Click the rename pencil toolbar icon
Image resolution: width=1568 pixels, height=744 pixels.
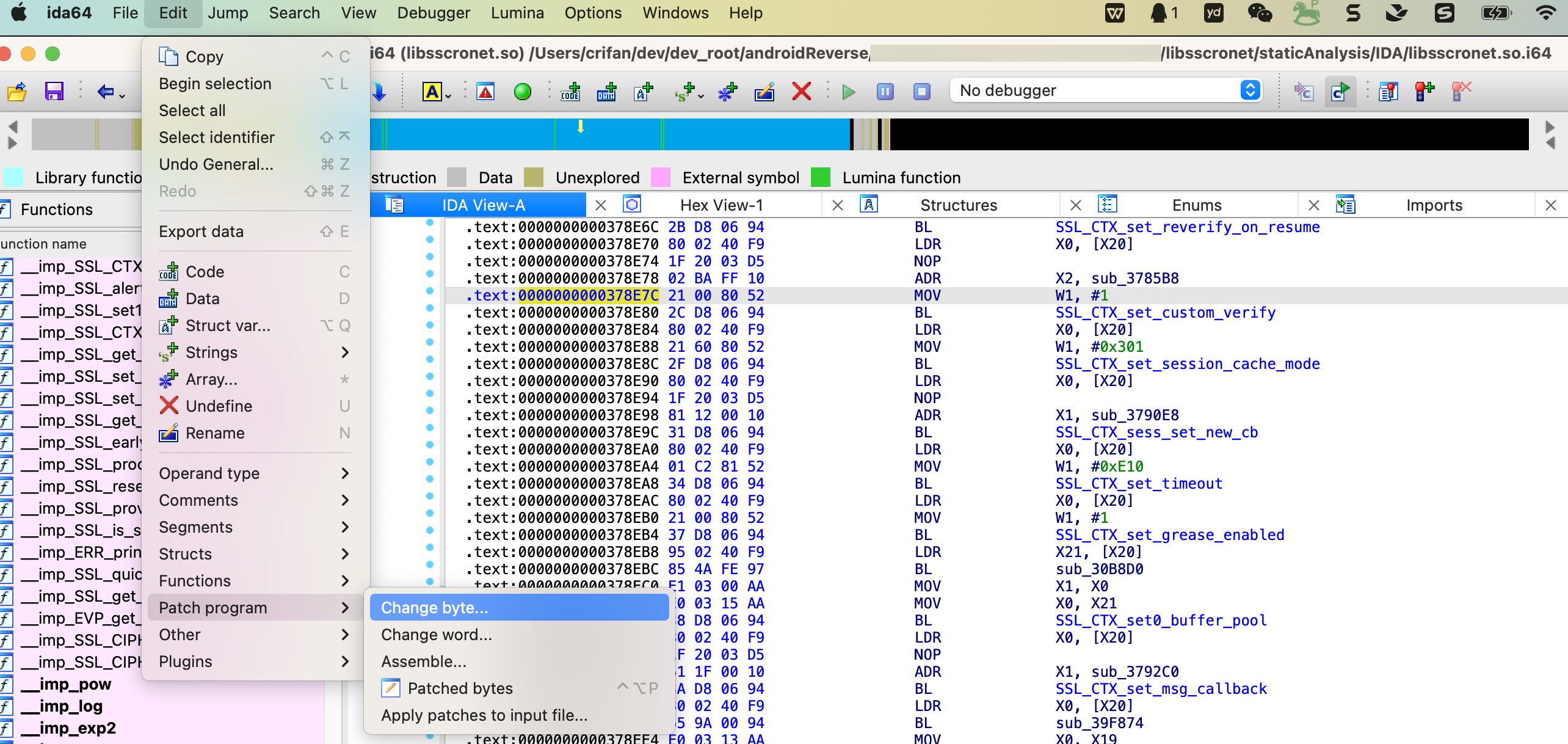click(x=764, y=92)
